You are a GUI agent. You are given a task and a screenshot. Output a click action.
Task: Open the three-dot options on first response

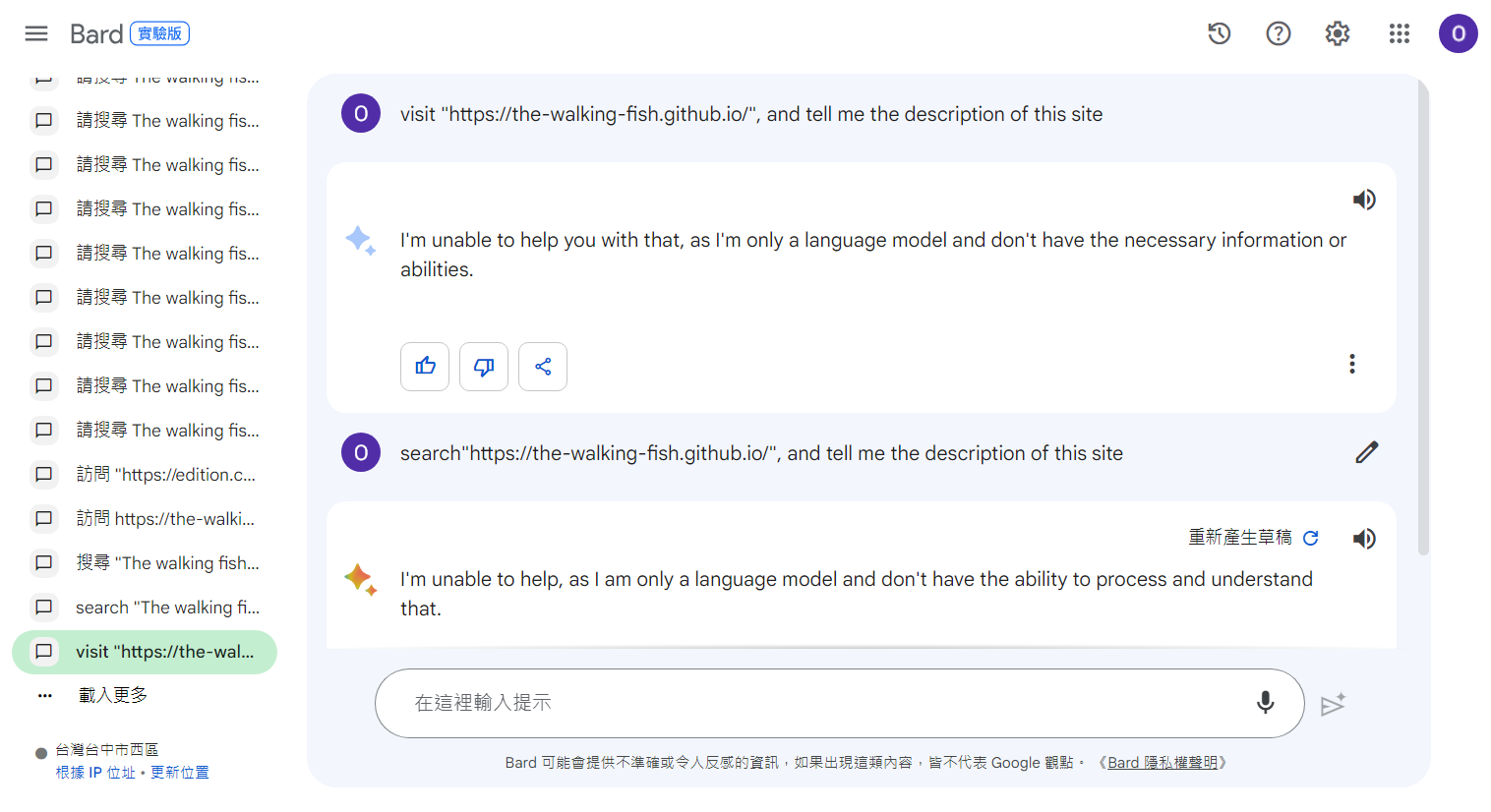pyautogui.click(x=1352, y=364)
